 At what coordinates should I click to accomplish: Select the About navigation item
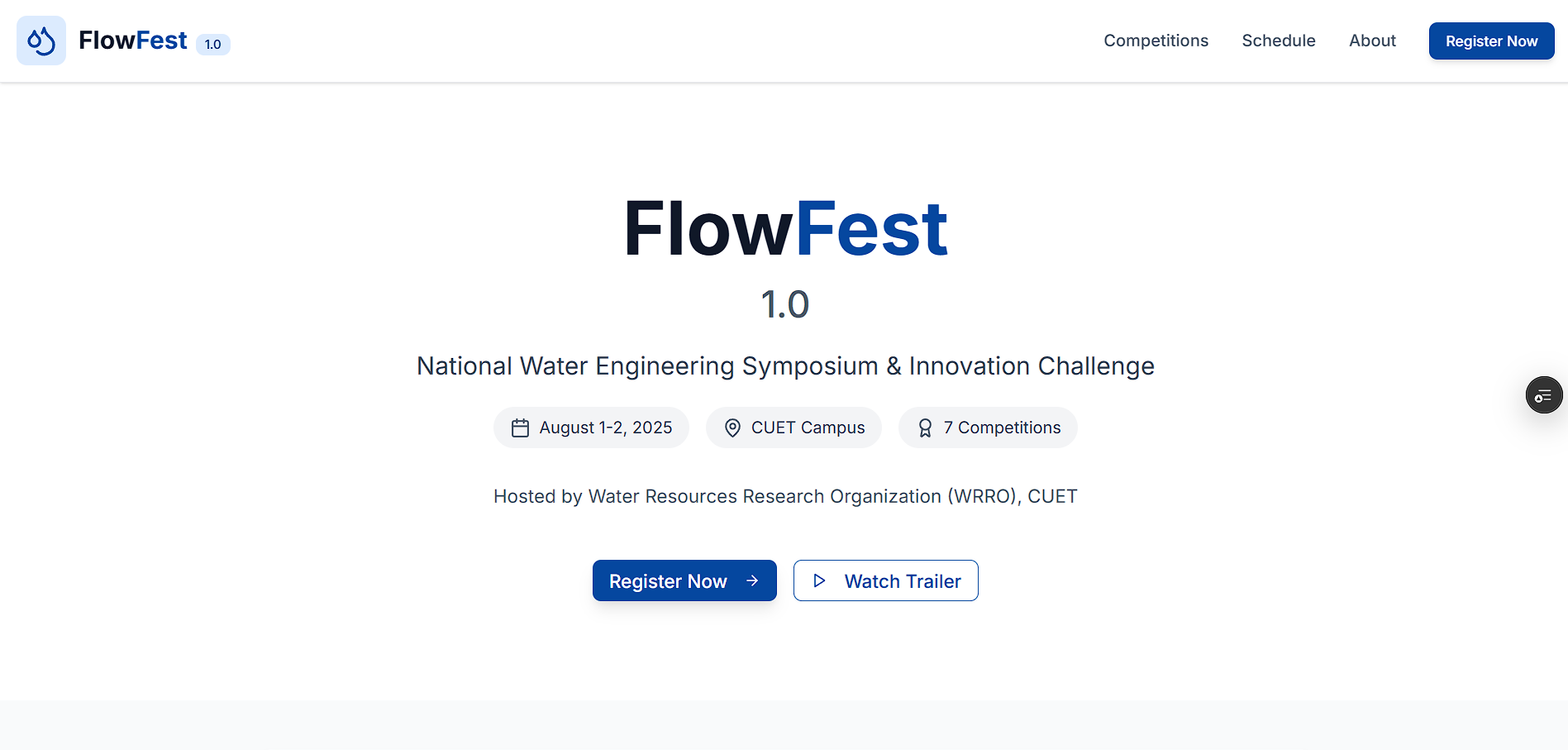click(1372, 41)
